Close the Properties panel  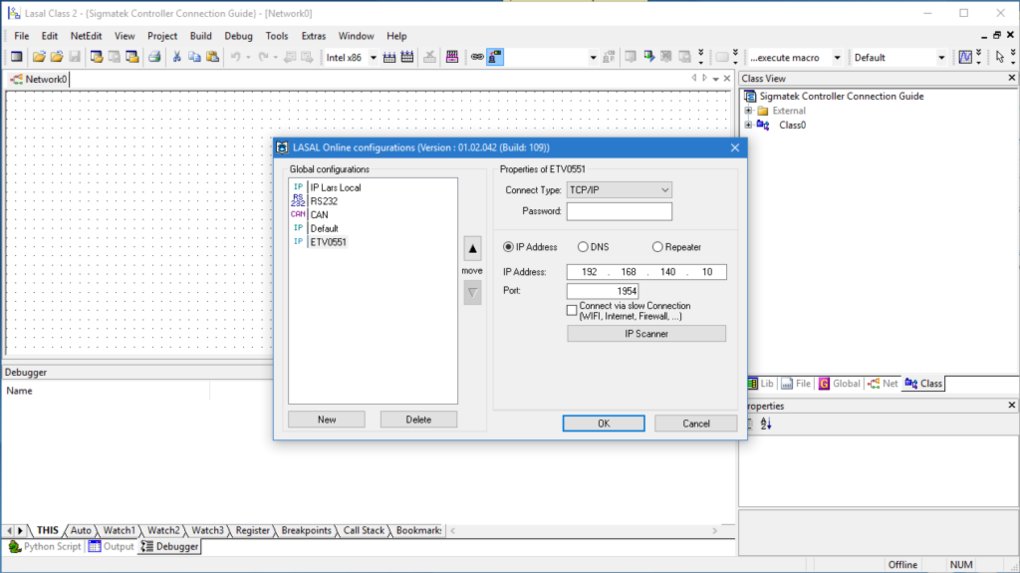click(1012, 405)
